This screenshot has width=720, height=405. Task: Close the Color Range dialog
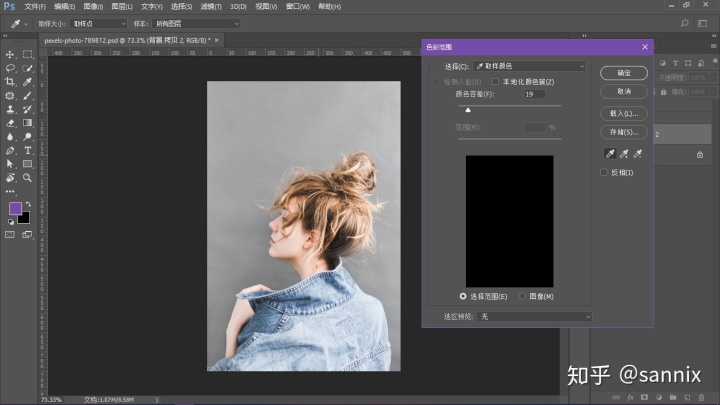[645, 47]
